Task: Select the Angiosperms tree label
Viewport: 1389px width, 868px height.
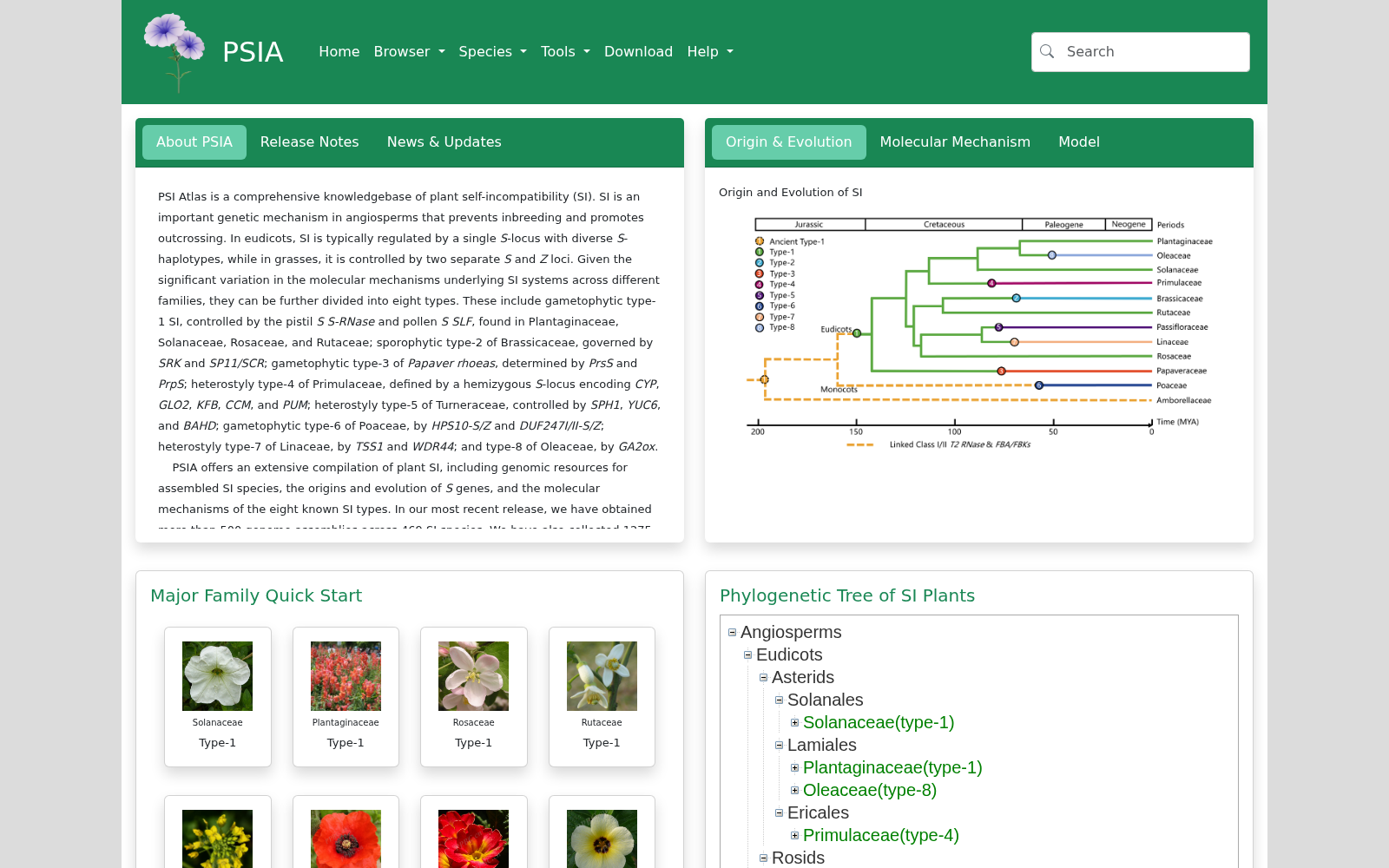Action: [791, 633]
